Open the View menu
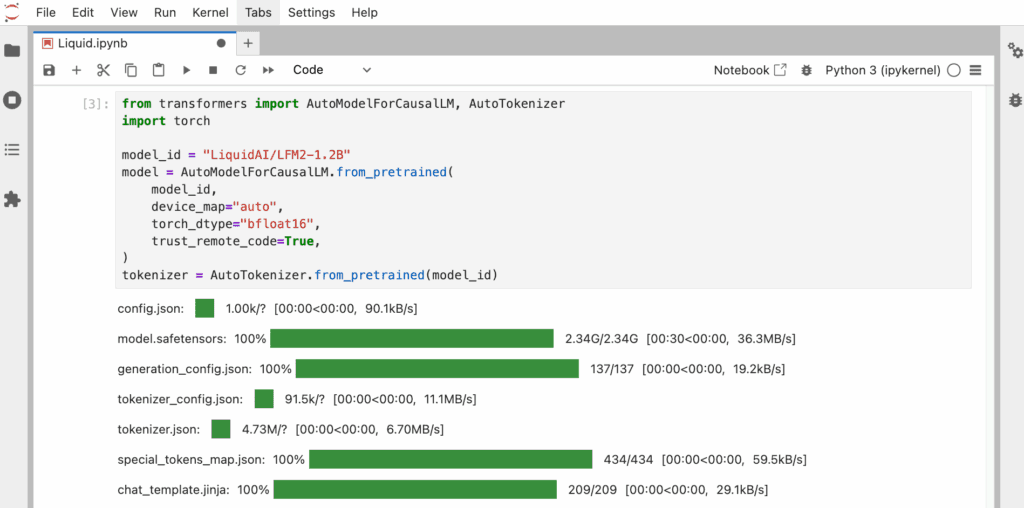Image resolution: width=1024 pixels, height=508 pixels. (124, 12)
